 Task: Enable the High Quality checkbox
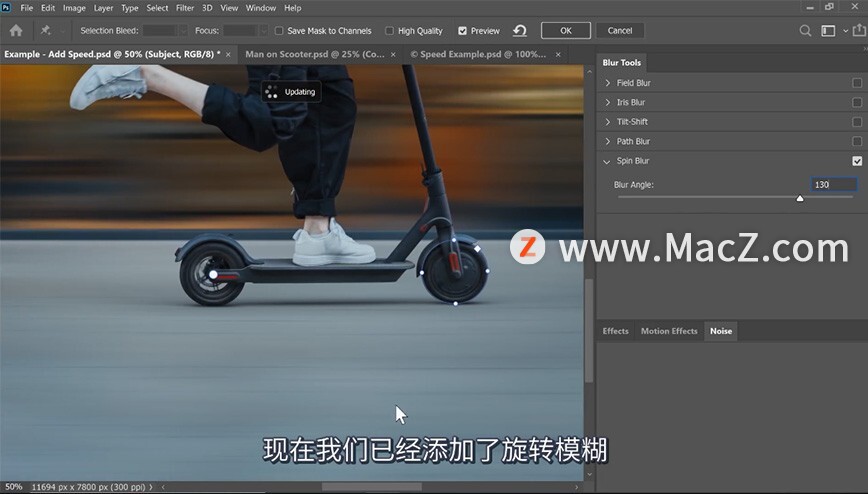click(x=390, y=31)
